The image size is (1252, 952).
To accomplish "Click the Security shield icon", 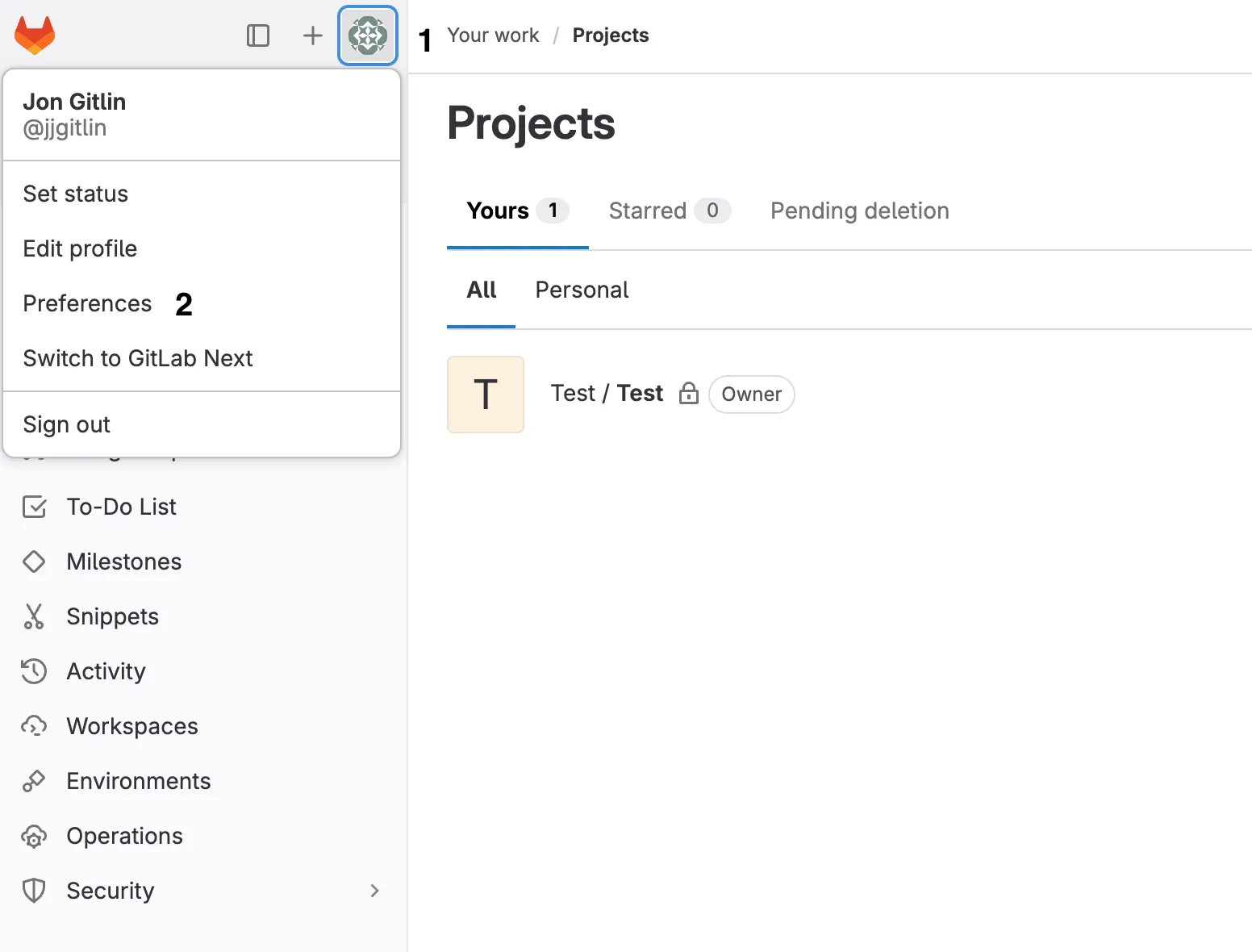I will (x=34, y=891).
